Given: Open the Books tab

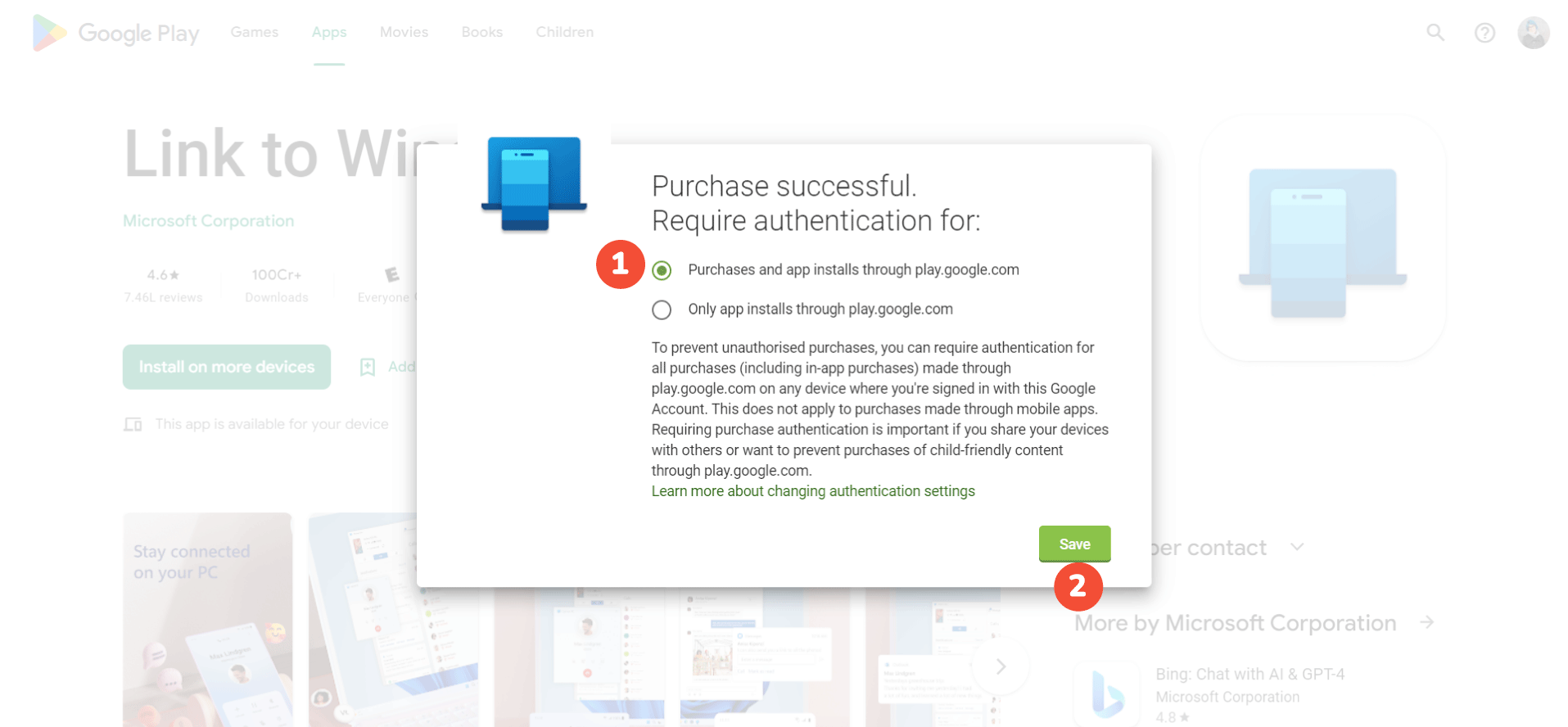Looking at the screenshot, I should 482,32.
